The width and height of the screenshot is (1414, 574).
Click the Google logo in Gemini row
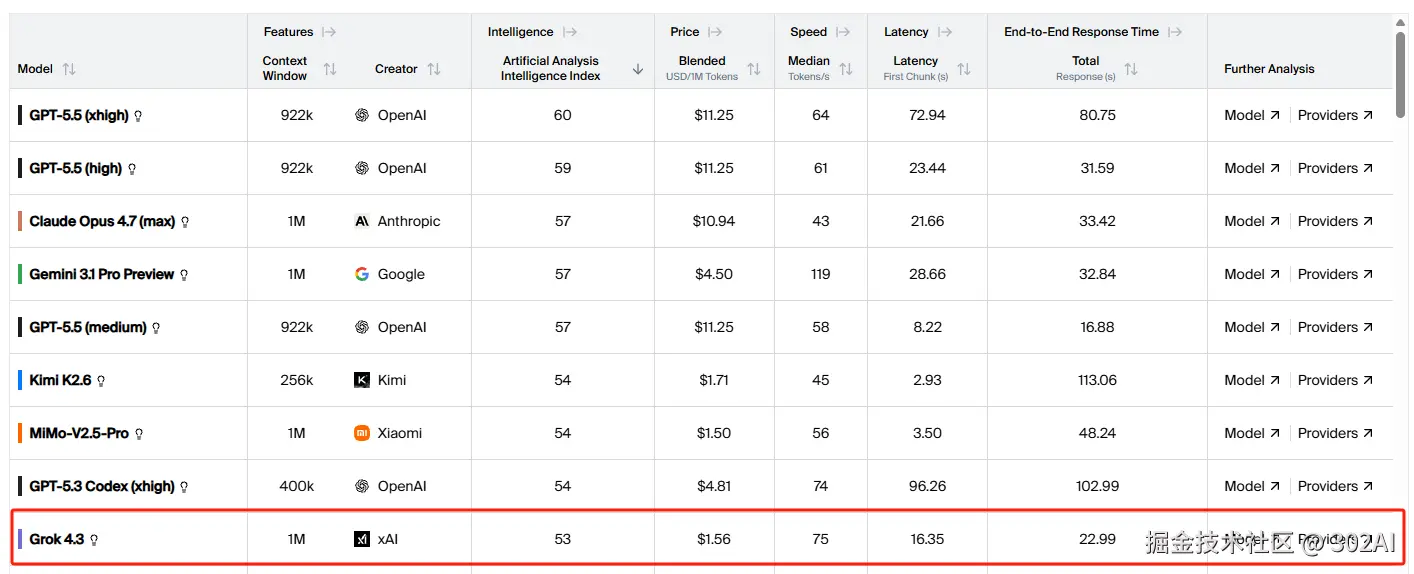click(362, 274)
